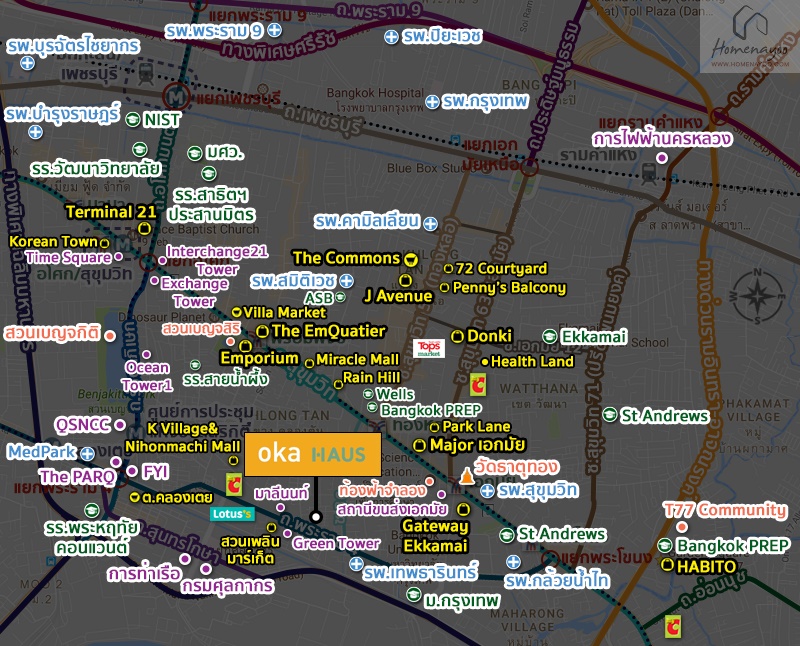Click the Ocean Tower1 label
Screen dimensions: 800x646
click(147, 376)
